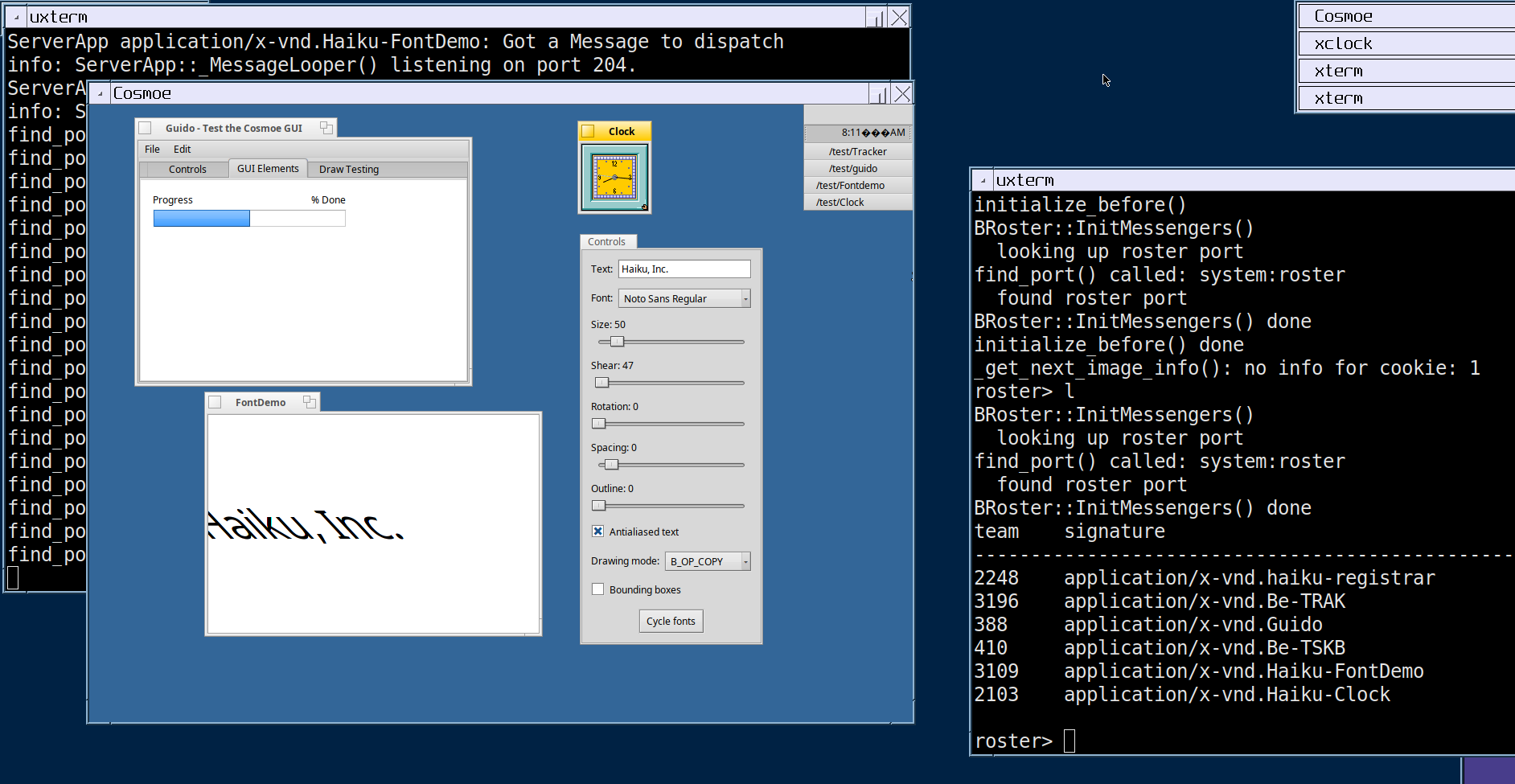Enable the Bounding boxes checkbox
The image size is (1515, 784).
point(598,589)
